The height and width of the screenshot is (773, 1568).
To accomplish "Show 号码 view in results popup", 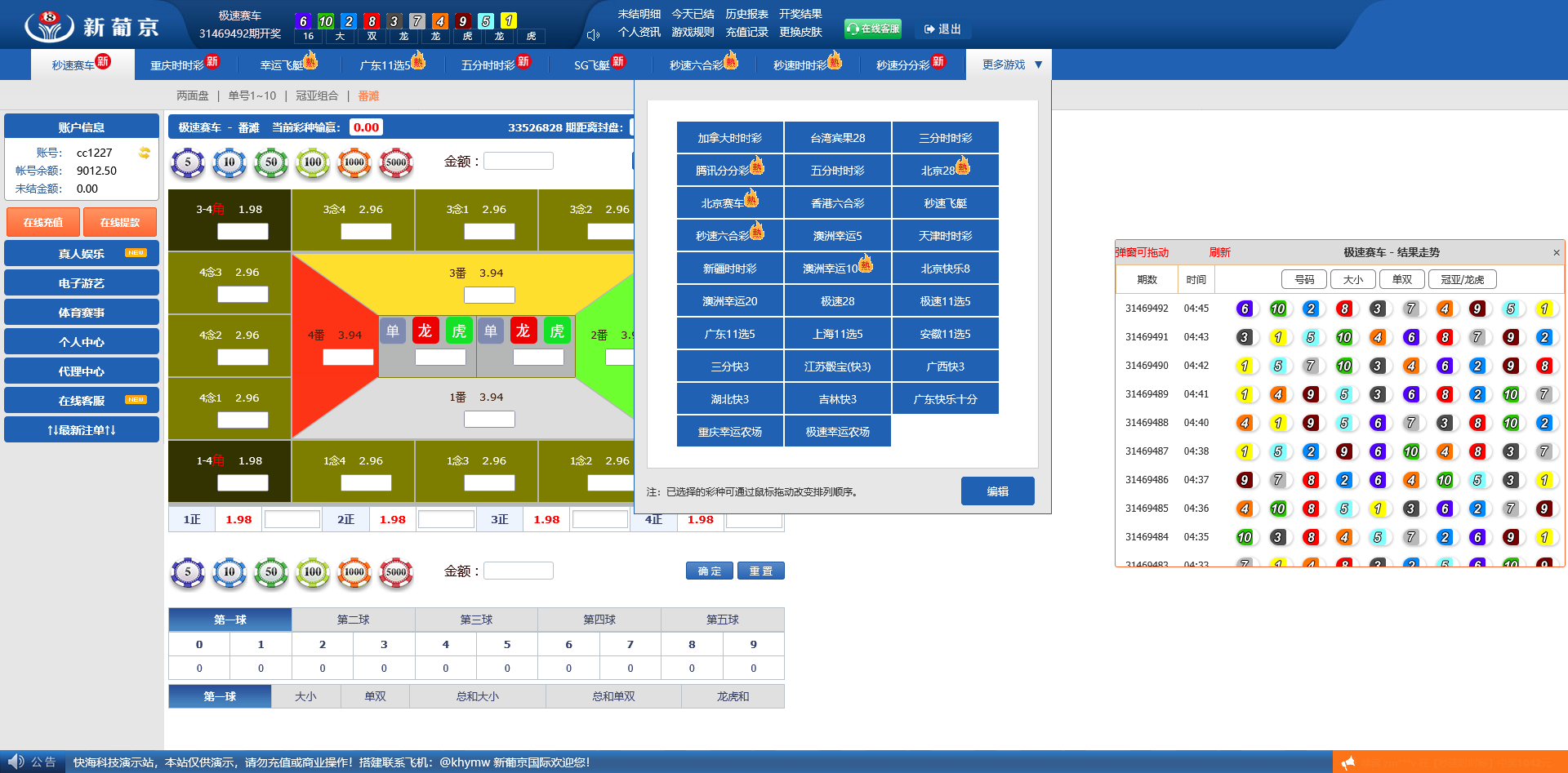I will point(1304,279).
